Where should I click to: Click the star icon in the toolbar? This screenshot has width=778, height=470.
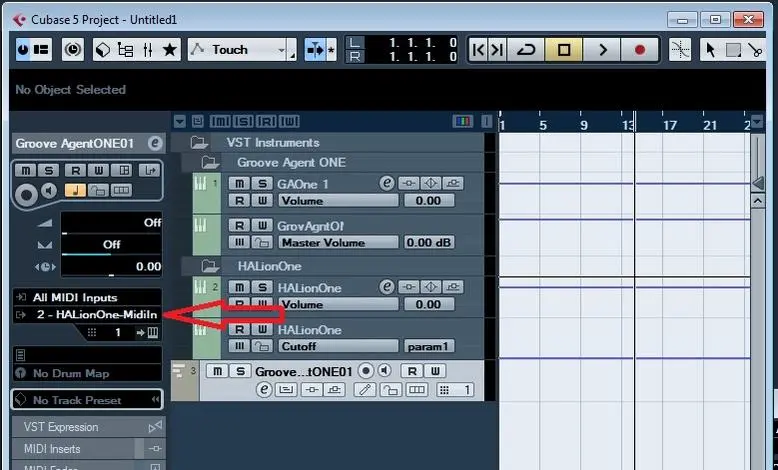(x=170, y=50)
